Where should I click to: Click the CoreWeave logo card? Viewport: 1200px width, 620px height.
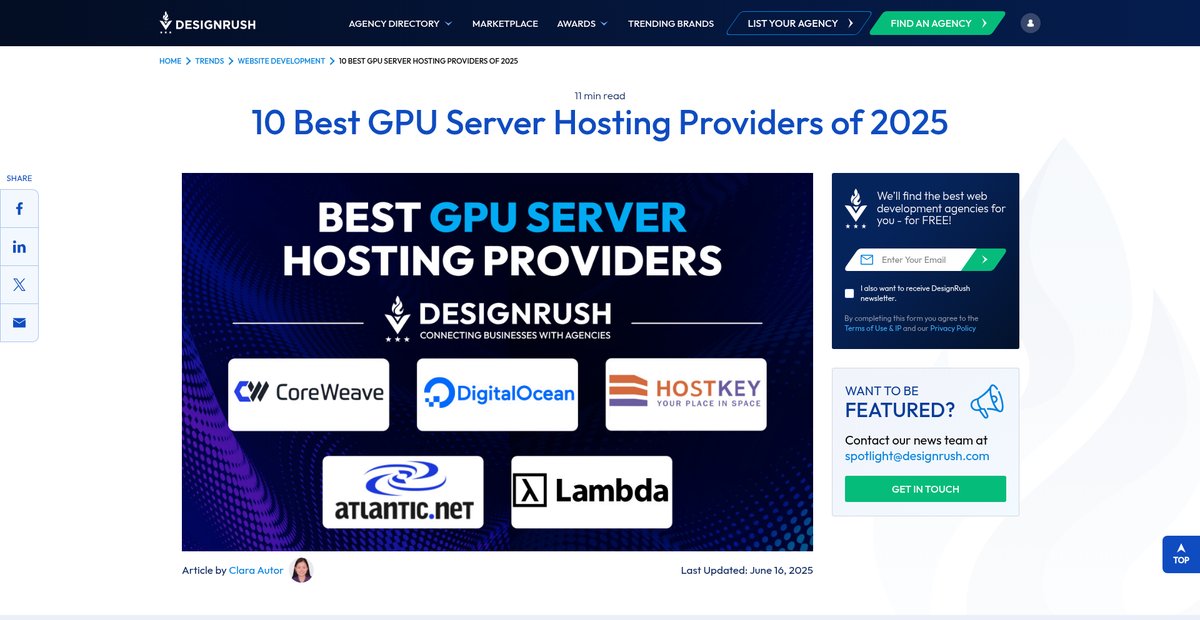(308, 394)
